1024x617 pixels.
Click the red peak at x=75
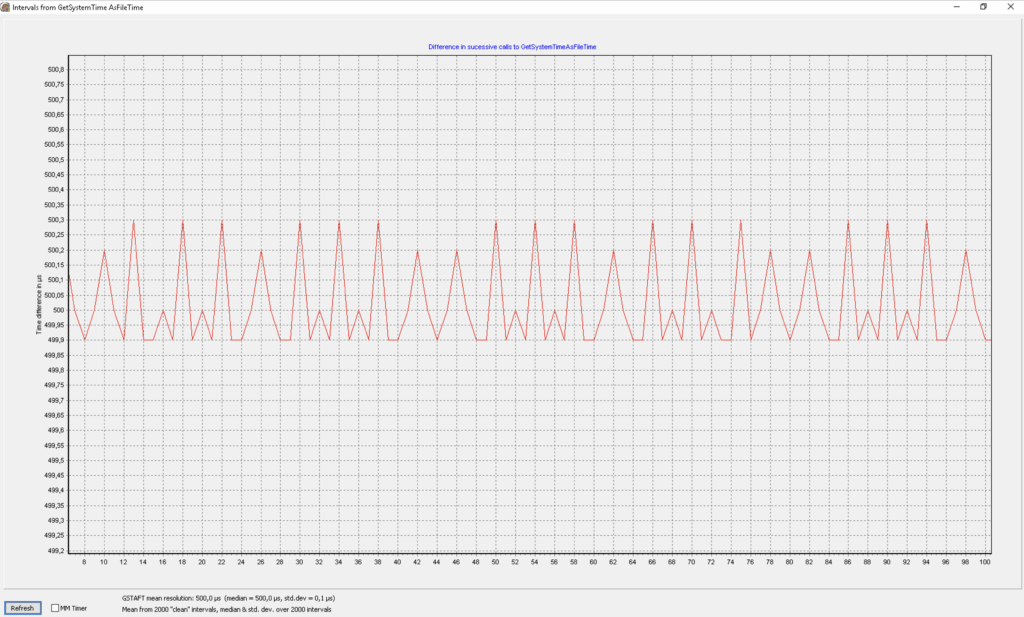click(x=740, y=221)
